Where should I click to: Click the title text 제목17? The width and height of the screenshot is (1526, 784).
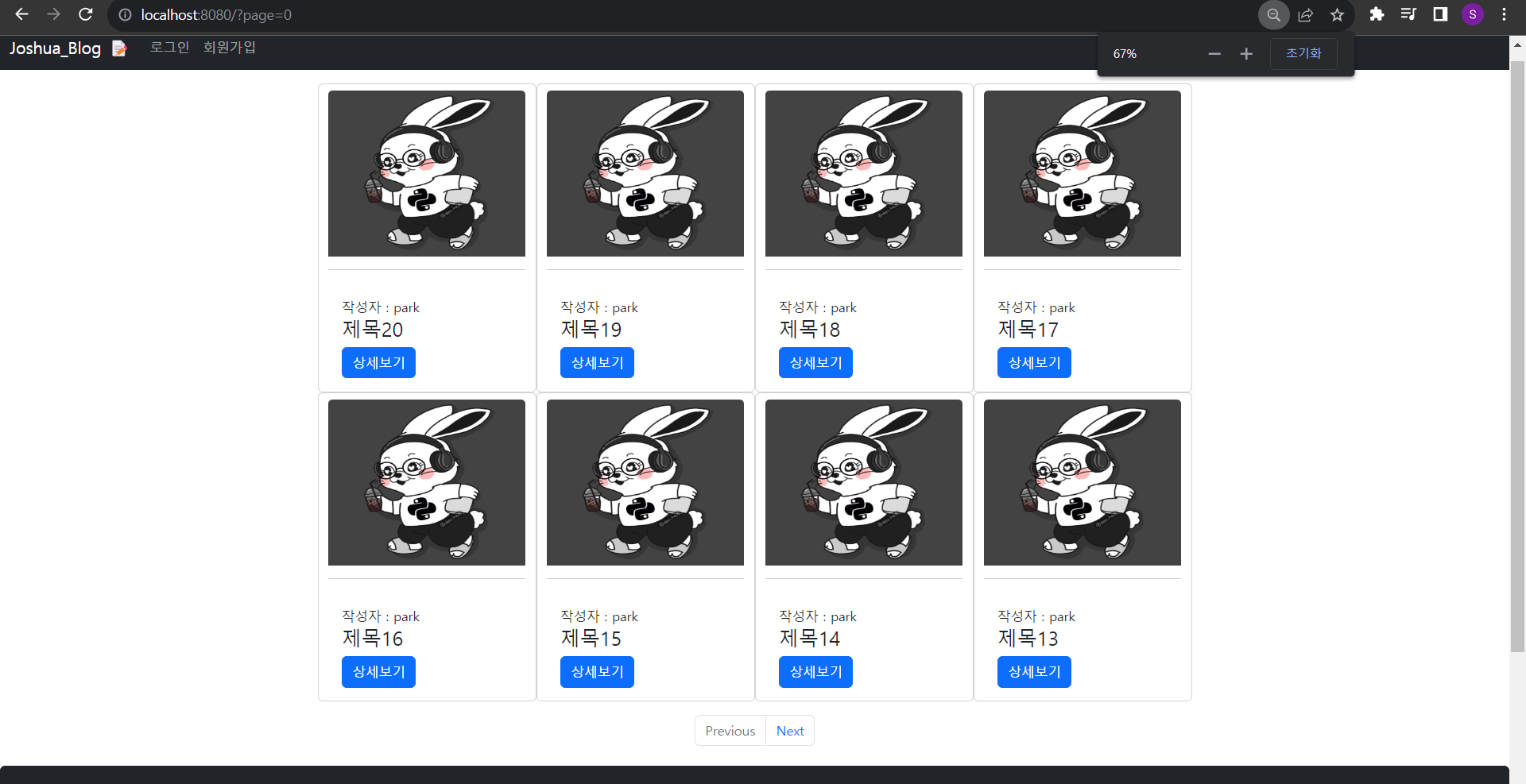coord(1028,329)
